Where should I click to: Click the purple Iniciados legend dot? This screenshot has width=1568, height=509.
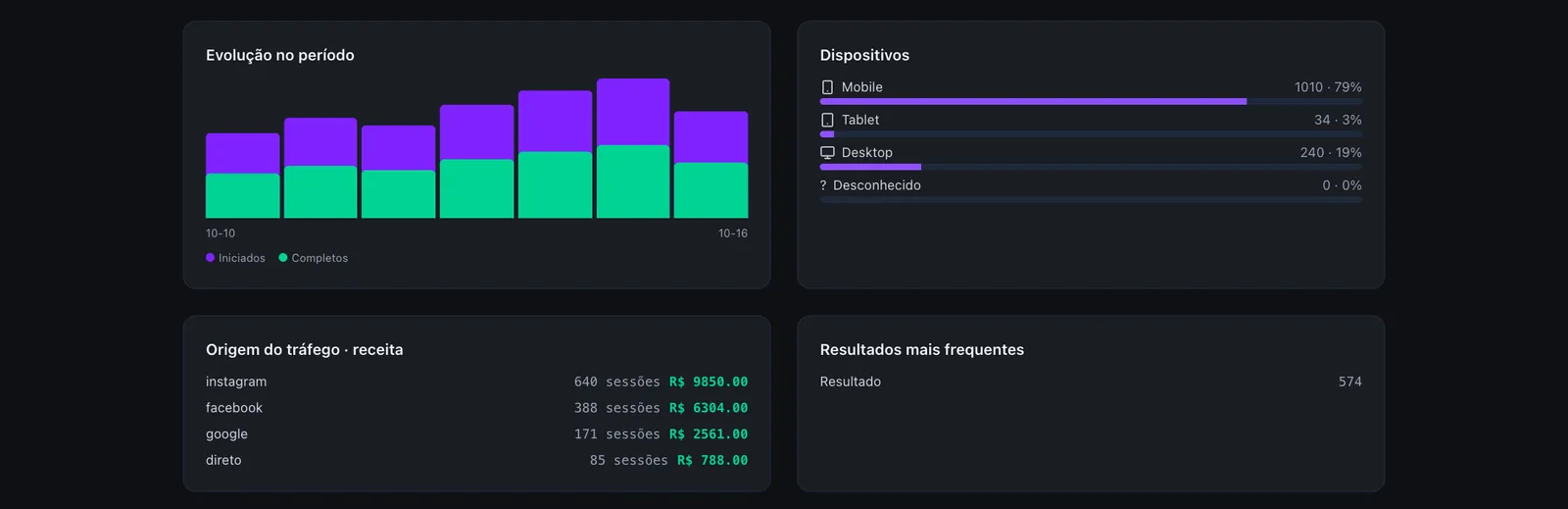pos(210,258)
